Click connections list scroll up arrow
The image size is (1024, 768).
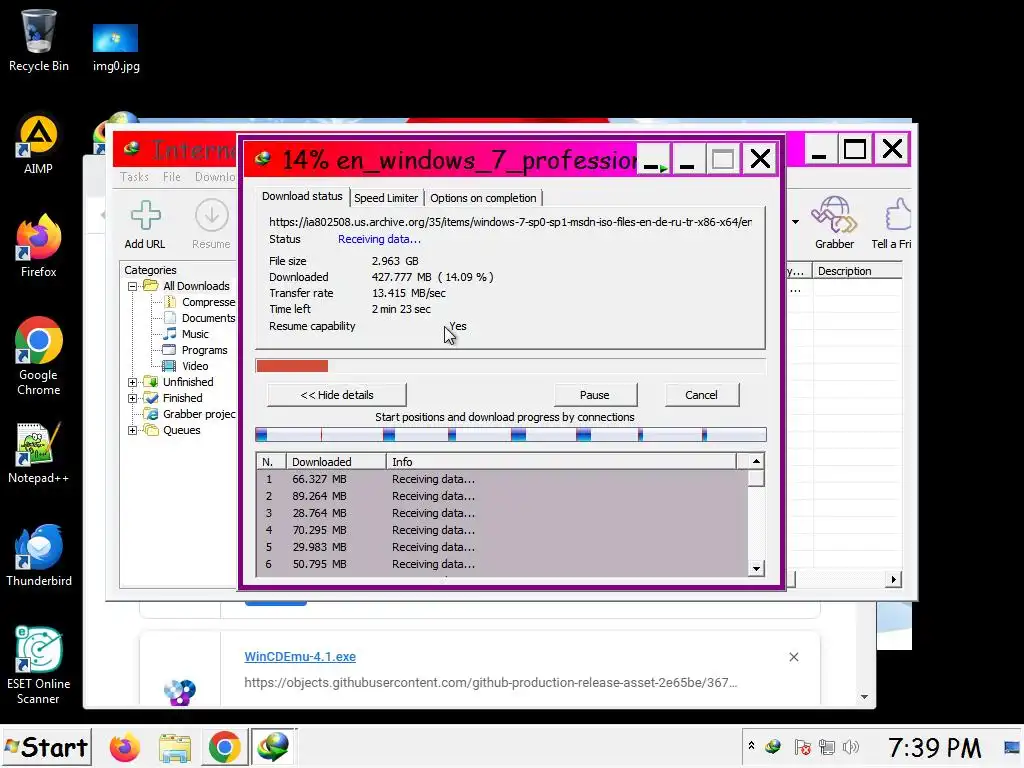[x=756, y=461]
